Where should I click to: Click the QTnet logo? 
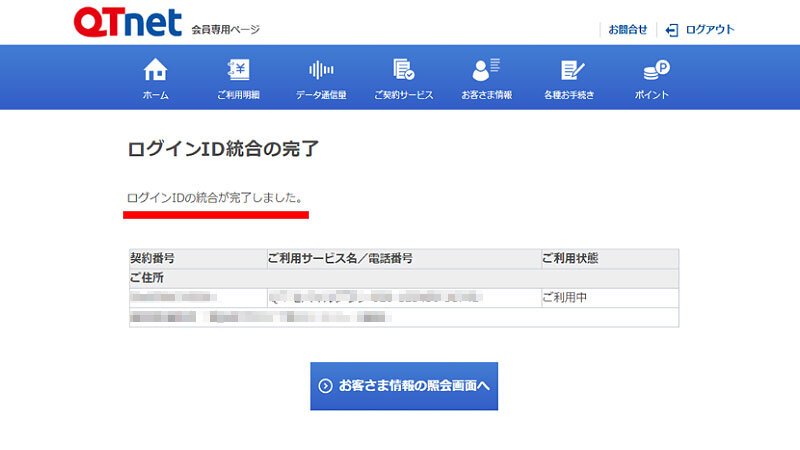(127, 24)
